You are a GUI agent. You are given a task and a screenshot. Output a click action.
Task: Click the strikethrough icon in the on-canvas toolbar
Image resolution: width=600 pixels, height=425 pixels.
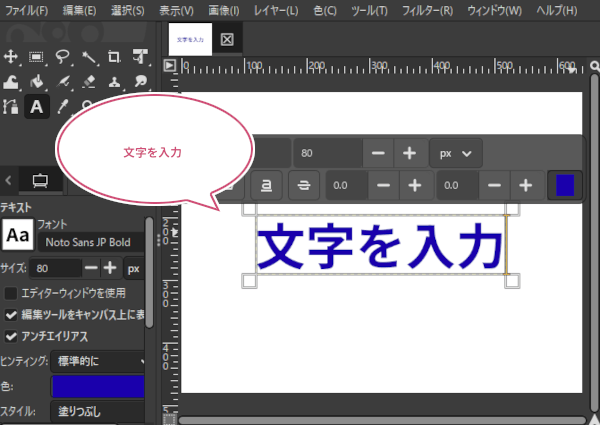click(x=304, y=186)
